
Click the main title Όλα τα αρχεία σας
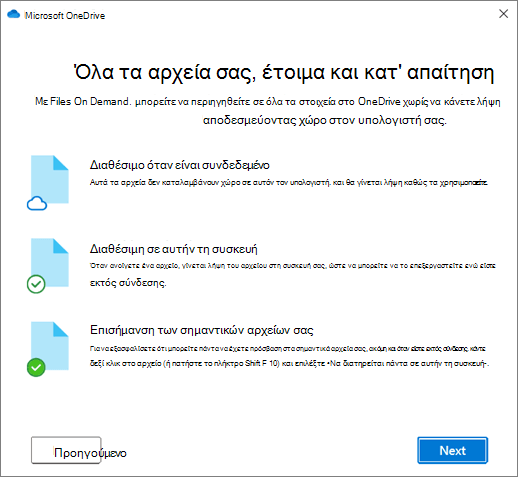[284, 72]
